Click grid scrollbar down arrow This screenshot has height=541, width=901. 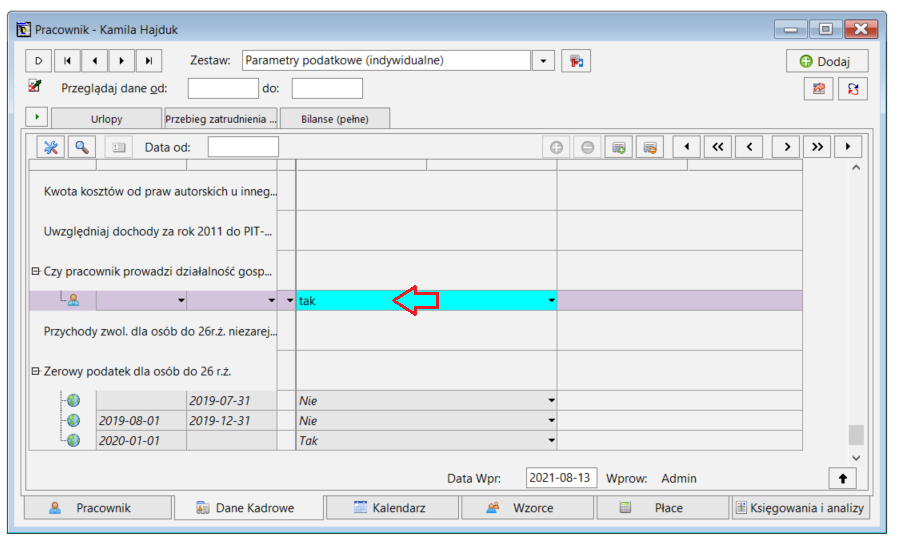tap(856, 458)
